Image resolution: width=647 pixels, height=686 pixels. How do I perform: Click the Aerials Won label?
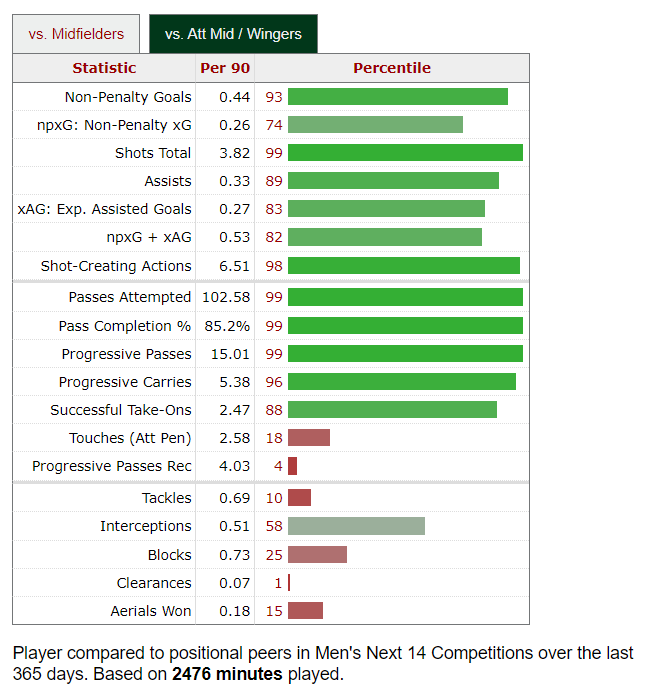click(151, 611)
